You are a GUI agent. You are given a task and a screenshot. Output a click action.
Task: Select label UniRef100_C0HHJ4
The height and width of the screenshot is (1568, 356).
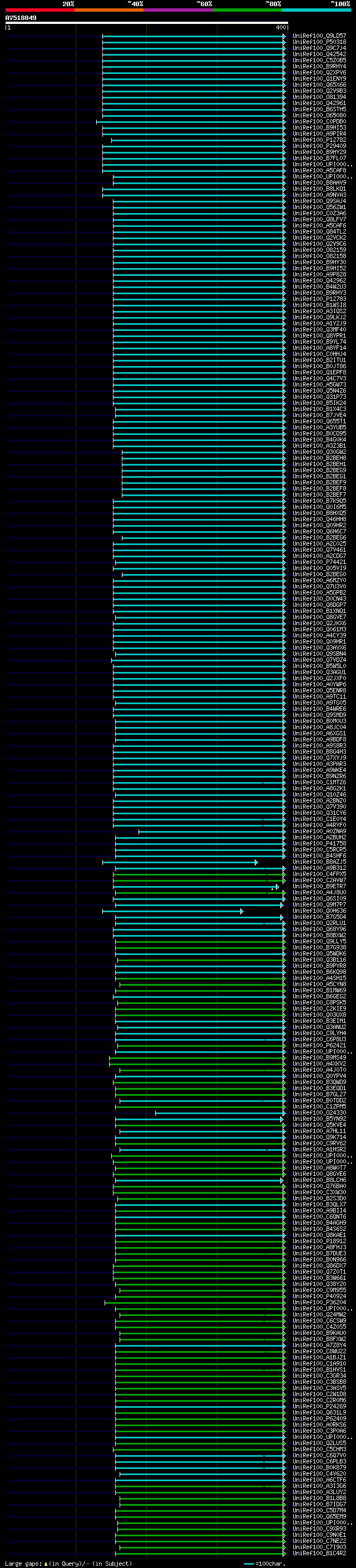[319, 354]
